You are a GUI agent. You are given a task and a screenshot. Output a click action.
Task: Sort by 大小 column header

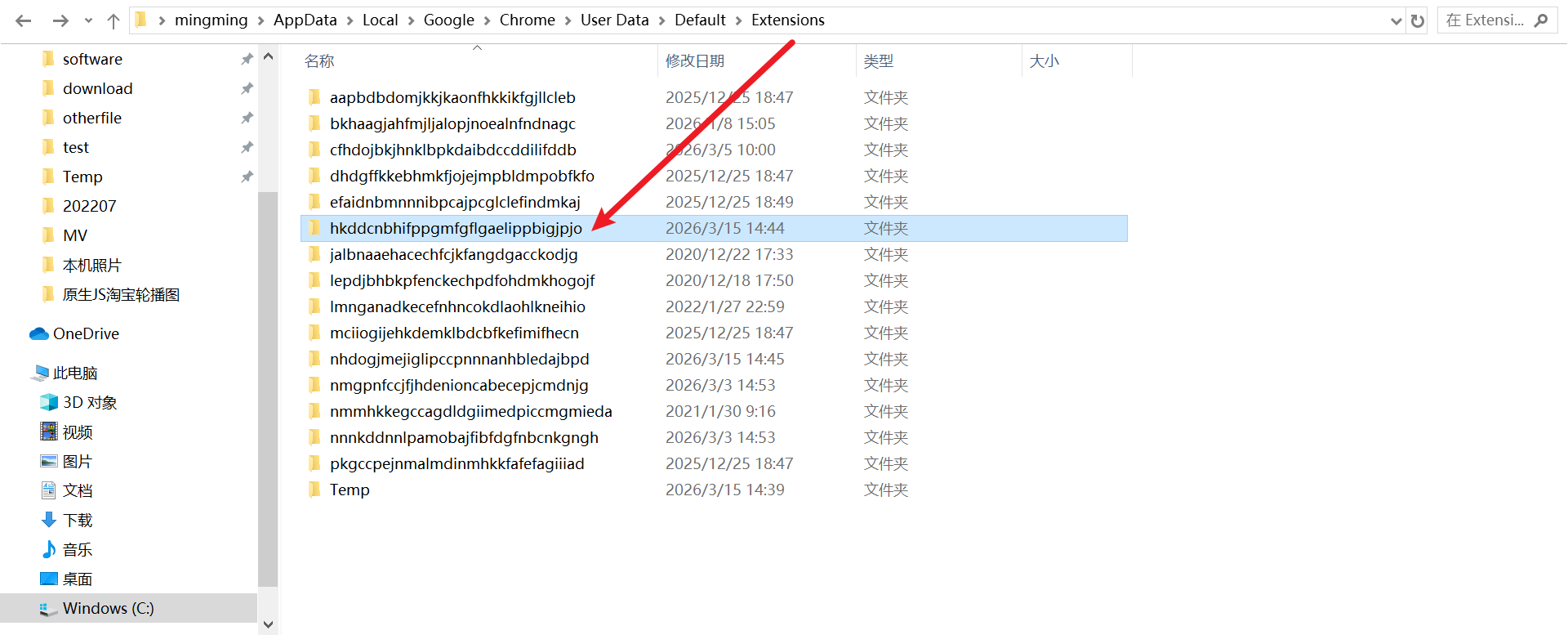(x=1045, y=61)
